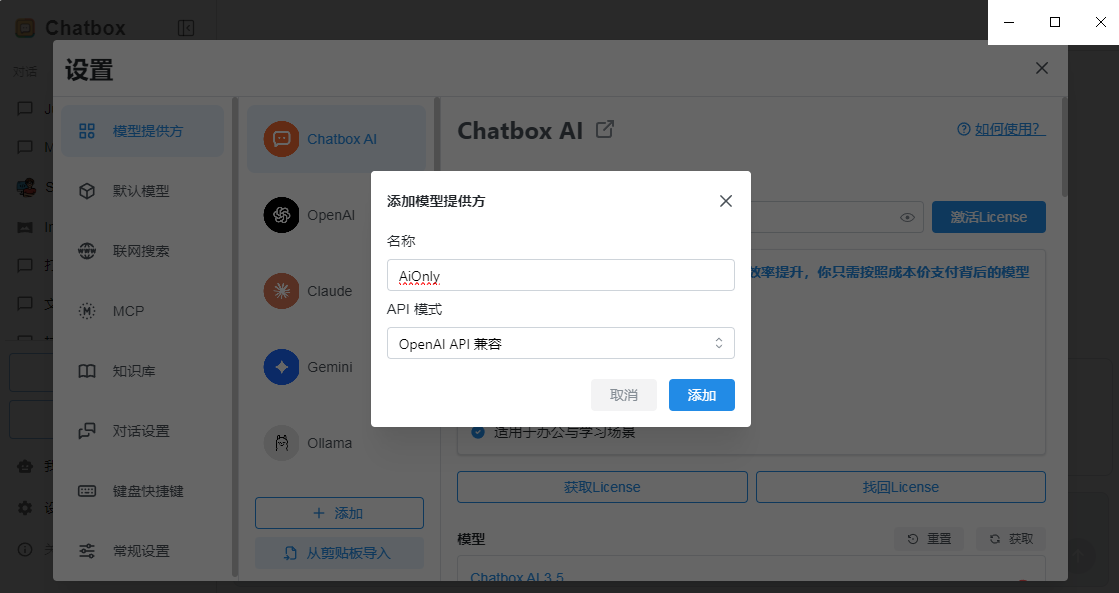This screenshot has height=593, width=1119.
Task: Click the 重置 models button
Action: tap(928, 539)
